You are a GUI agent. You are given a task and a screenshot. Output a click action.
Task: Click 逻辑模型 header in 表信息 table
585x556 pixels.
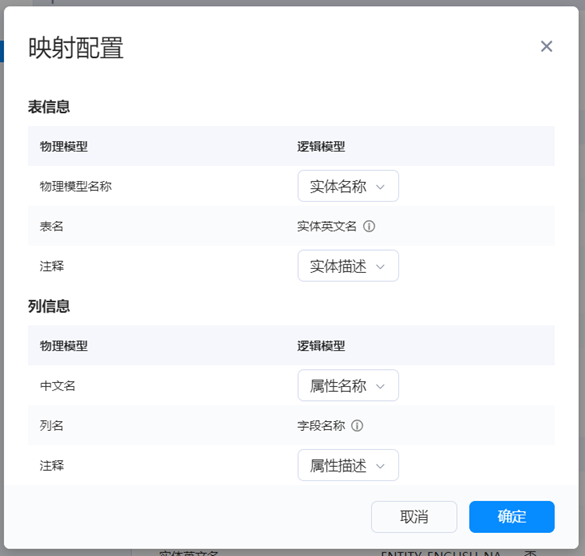pyautogui.click(x=321, y=146)
